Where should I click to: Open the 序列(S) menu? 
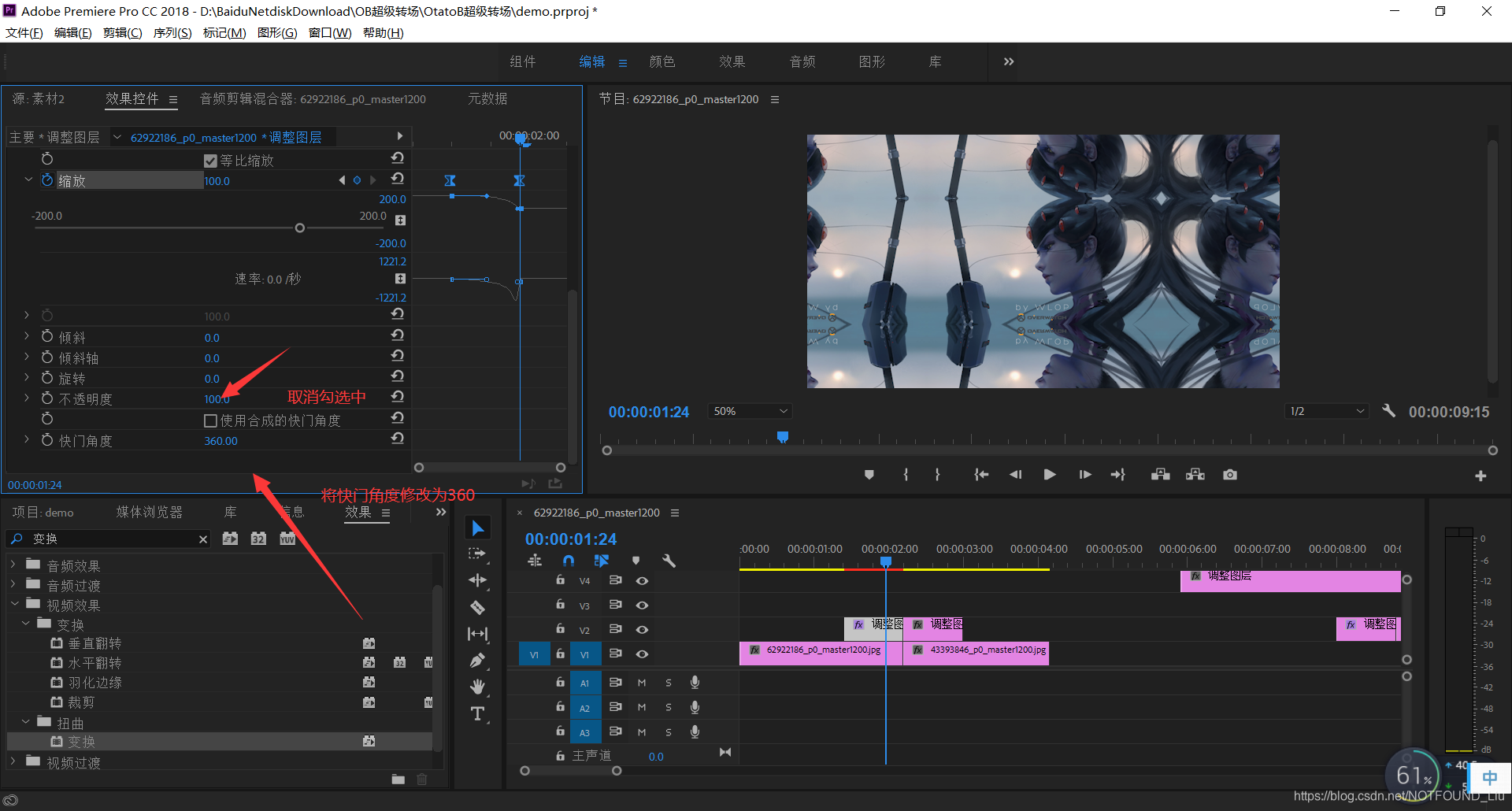172,32
